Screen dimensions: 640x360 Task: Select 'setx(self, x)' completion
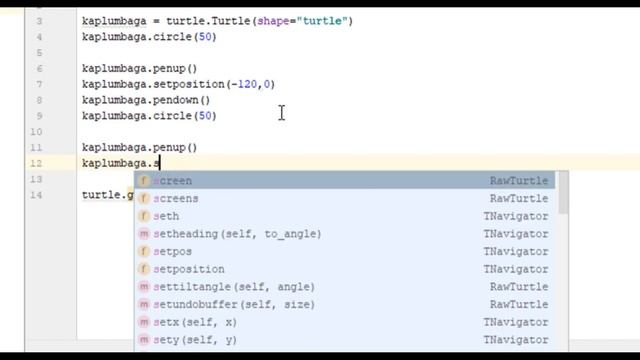pyautogui.click(x=344, y=322)
